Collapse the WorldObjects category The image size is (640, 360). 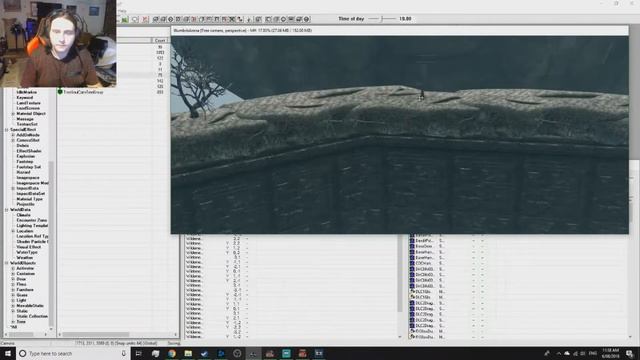[x=7, y=263]
